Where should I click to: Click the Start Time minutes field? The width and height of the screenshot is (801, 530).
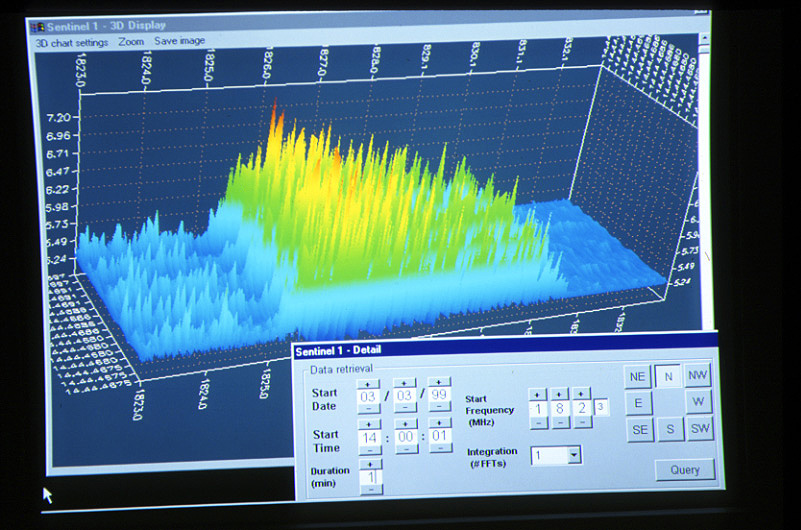404,437
